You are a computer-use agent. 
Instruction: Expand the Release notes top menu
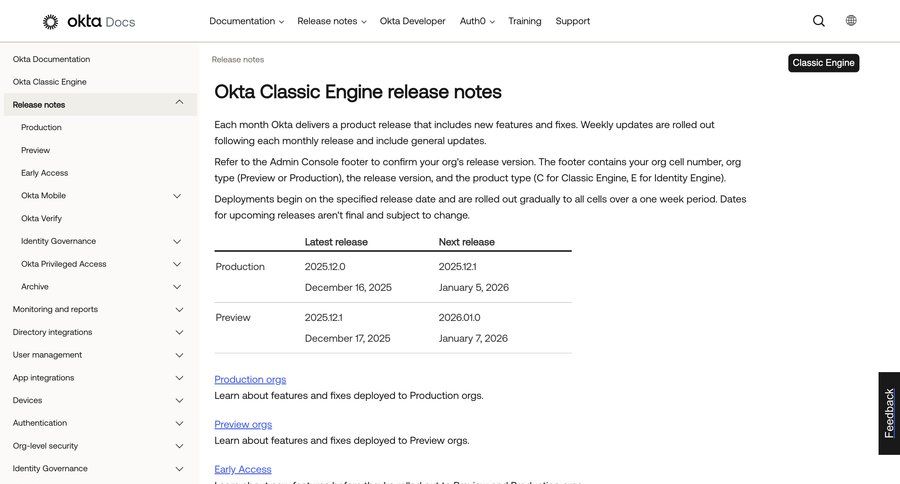331,21
